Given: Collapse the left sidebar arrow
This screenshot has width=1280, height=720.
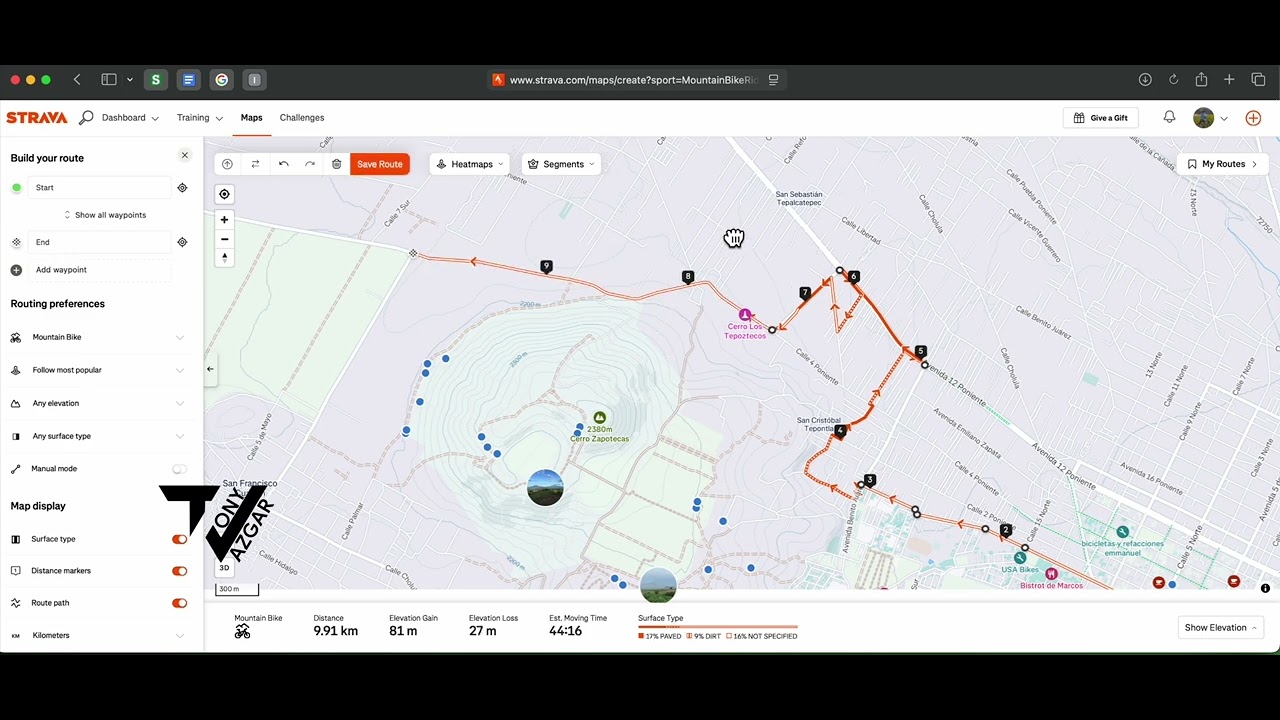Looking at the screenshot, I should click(x=210, y=369).
